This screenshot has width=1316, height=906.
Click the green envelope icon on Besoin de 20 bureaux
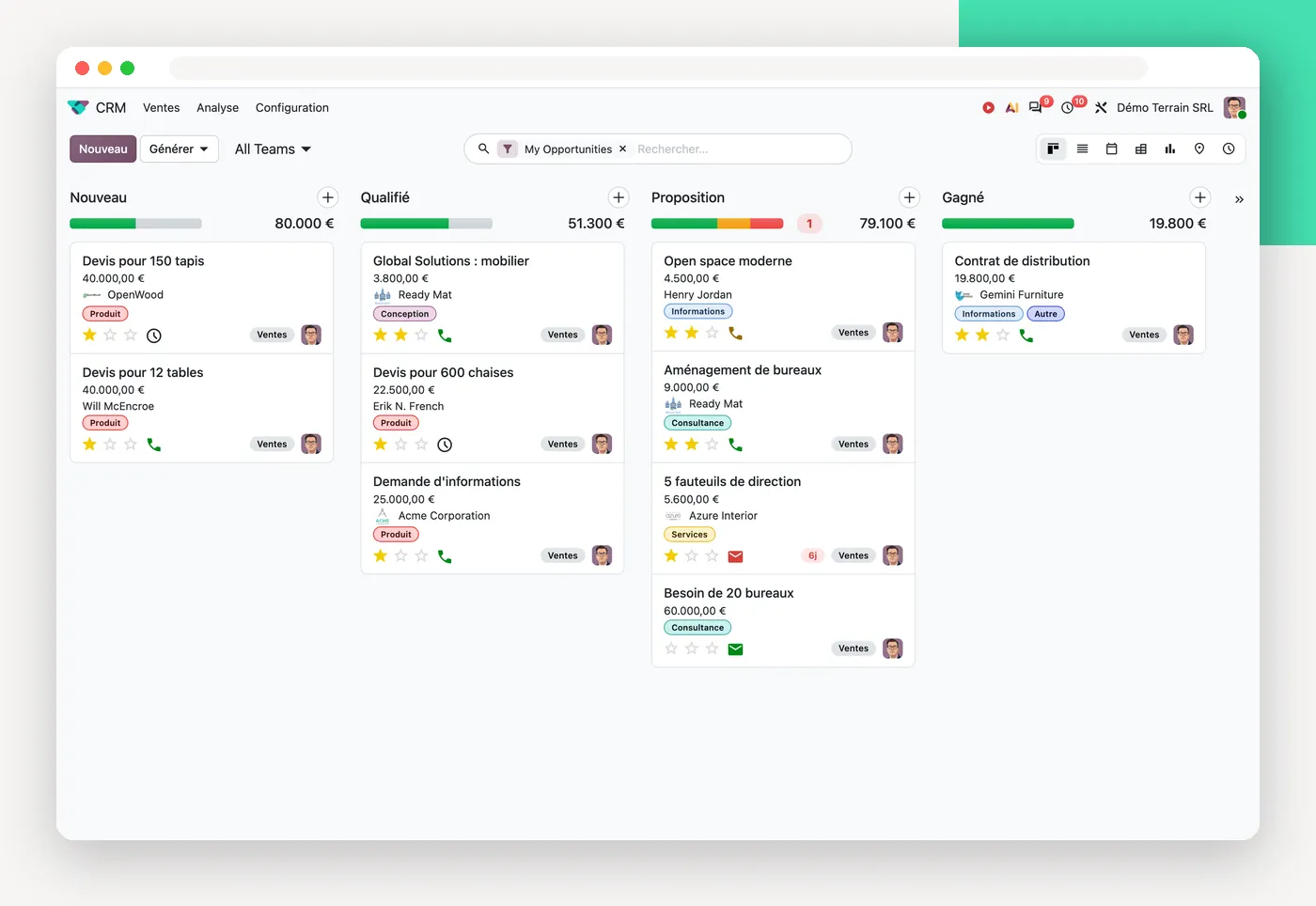[736, 649]
